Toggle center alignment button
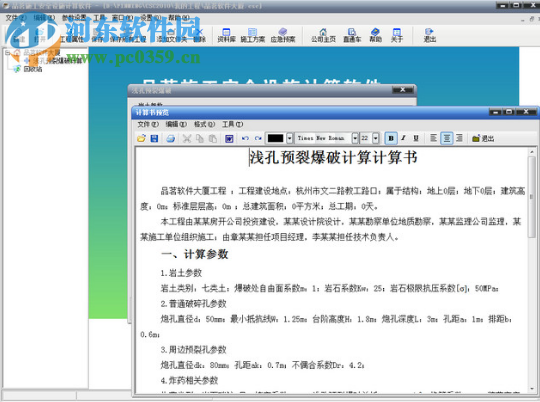 click(x=447, y=138)
